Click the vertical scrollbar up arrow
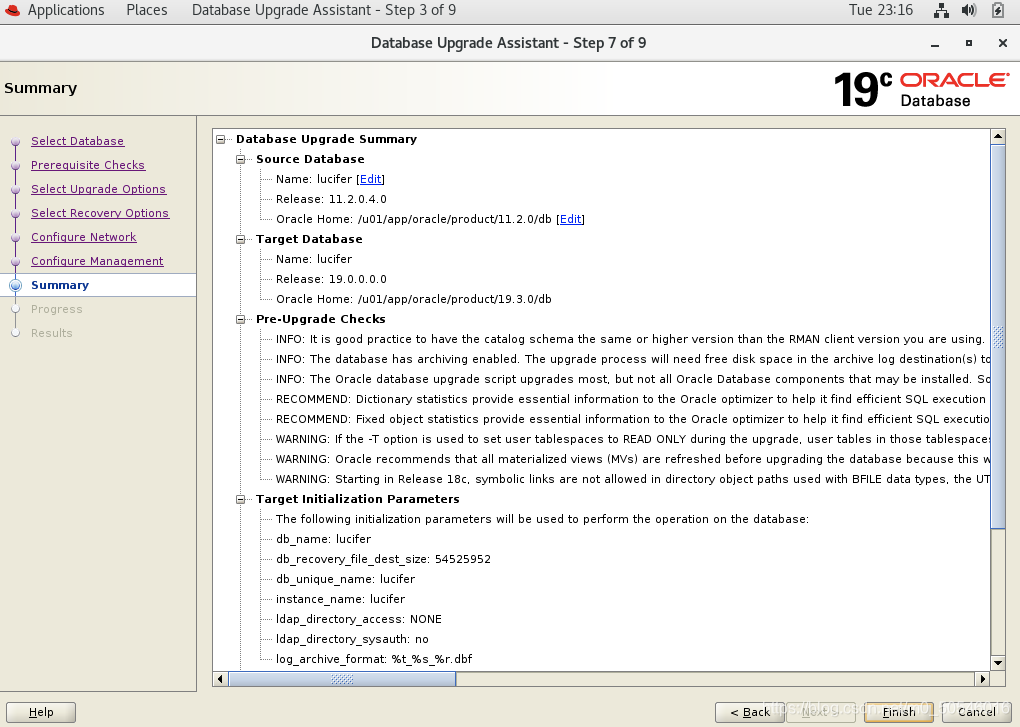This screenshot has height=727, width=1020. [x=998, y=137]
